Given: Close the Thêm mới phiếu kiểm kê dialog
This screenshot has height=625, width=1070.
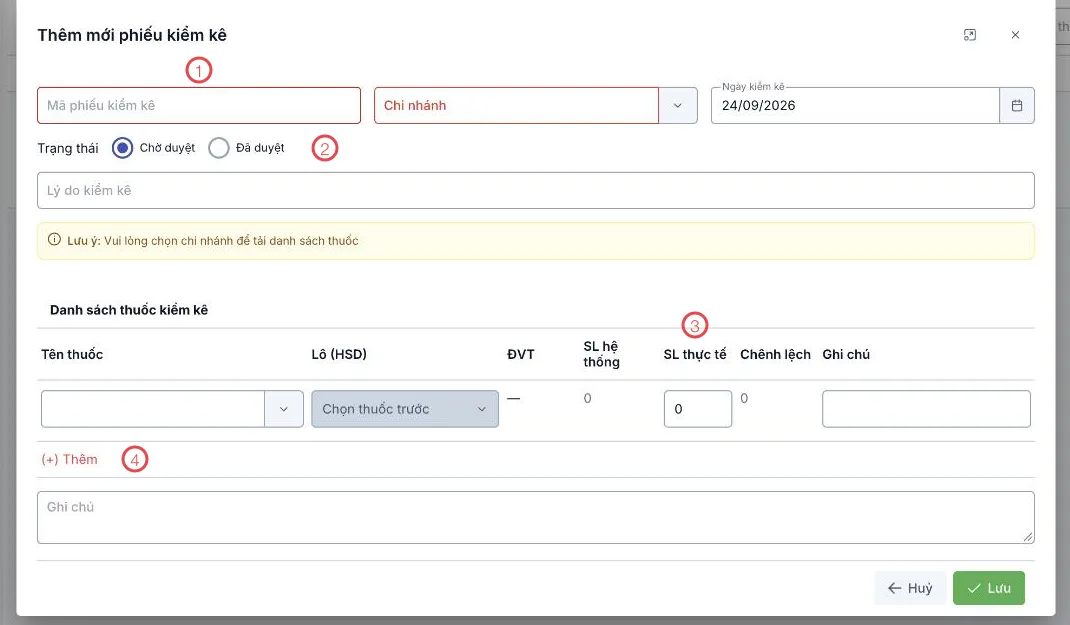Looking at the screenshot, I should pyautogui.click(x=1015, y=35).
